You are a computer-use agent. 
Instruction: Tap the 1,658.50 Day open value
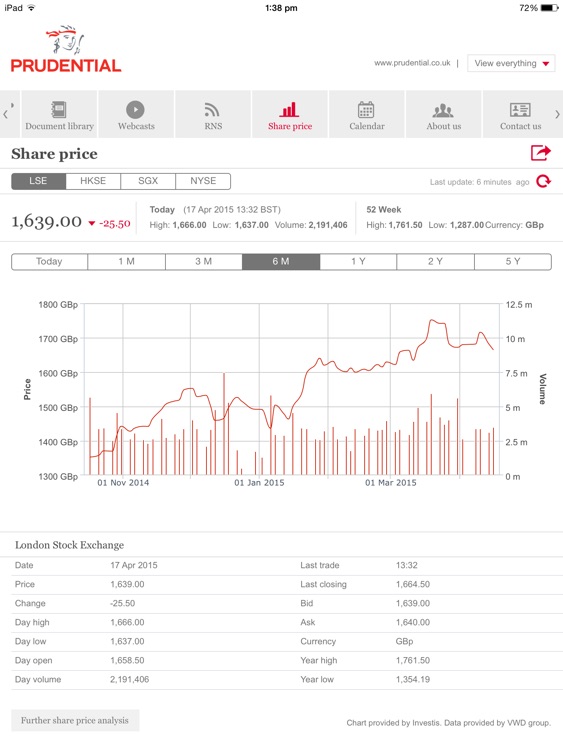(127, 660)
